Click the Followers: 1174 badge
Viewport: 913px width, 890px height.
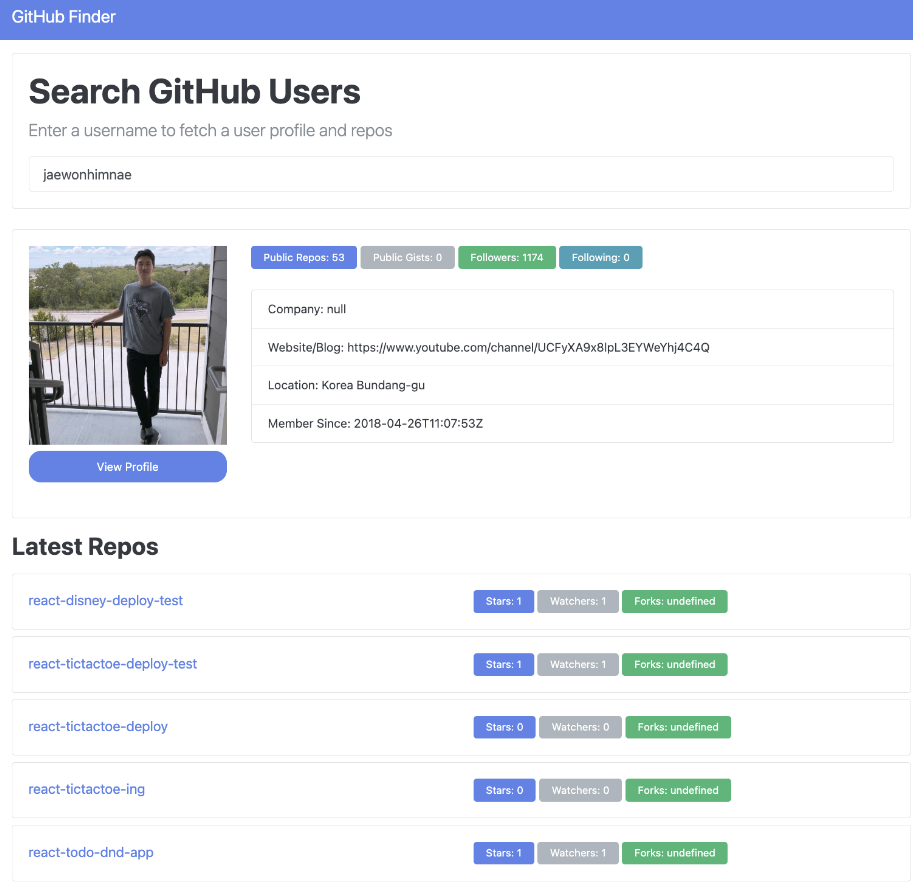pos(507,257)
